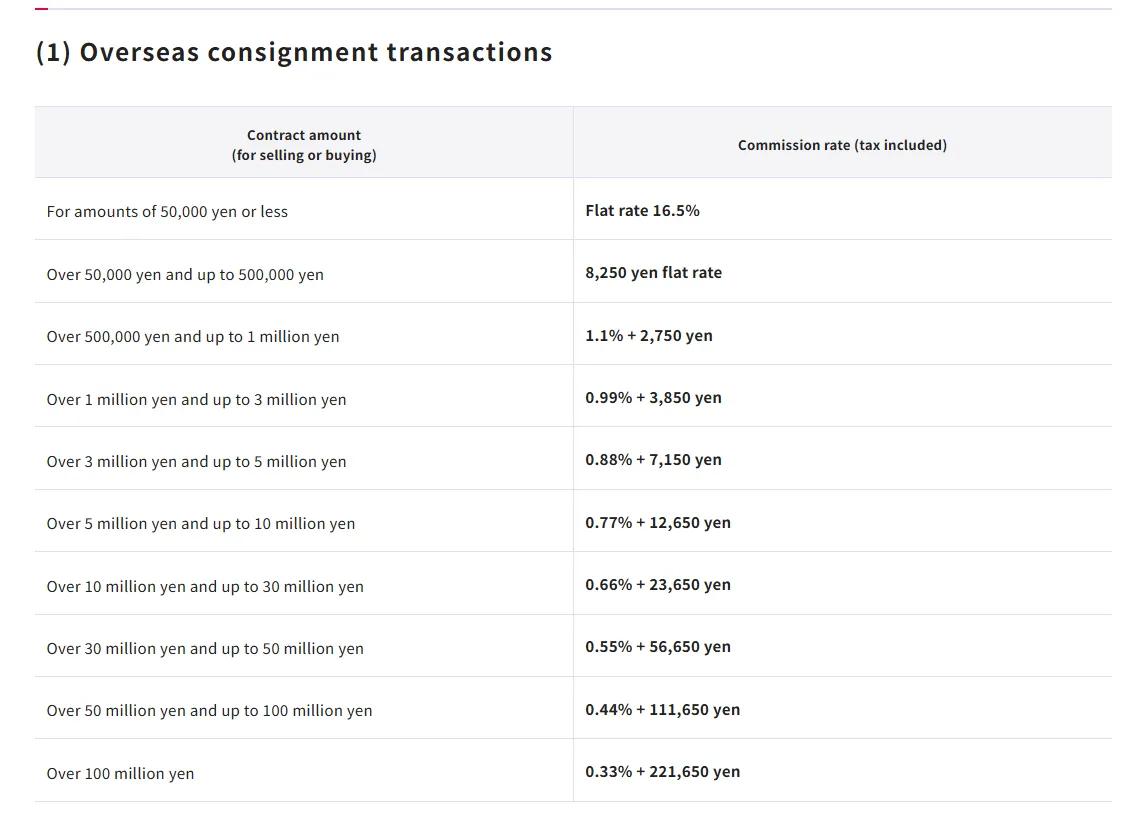Screen dimensions: 1125x824
Task: Click the 1.1% + 2,750 yen cell
Action: [x=649, y=335]
